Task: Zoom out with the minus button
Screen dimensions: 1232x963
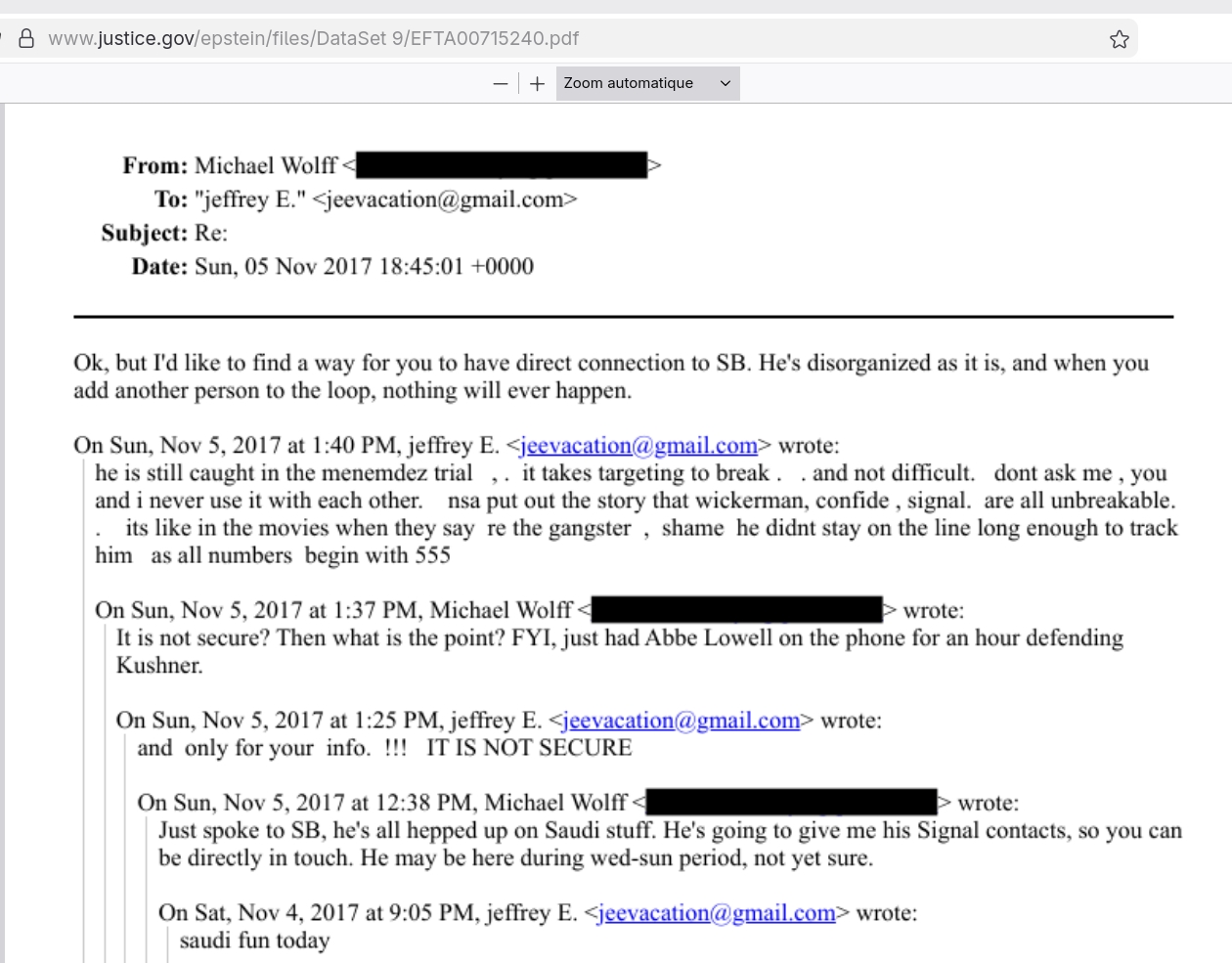Action: [x=501, y=84]
